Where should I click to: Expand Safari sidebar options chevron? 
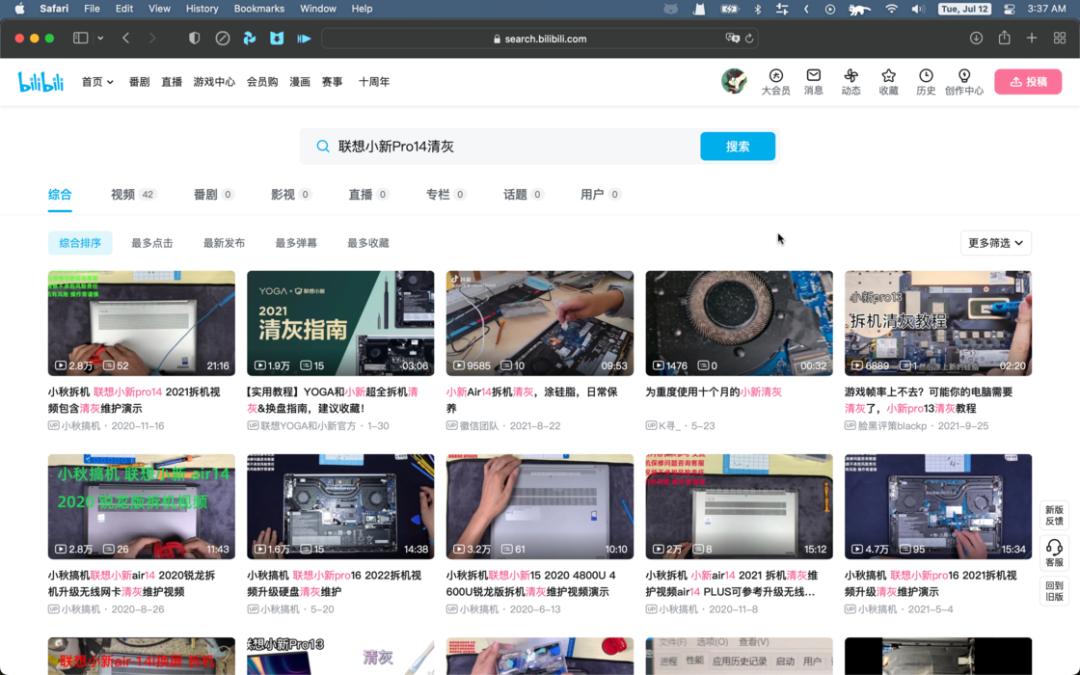tap(100, 38)
